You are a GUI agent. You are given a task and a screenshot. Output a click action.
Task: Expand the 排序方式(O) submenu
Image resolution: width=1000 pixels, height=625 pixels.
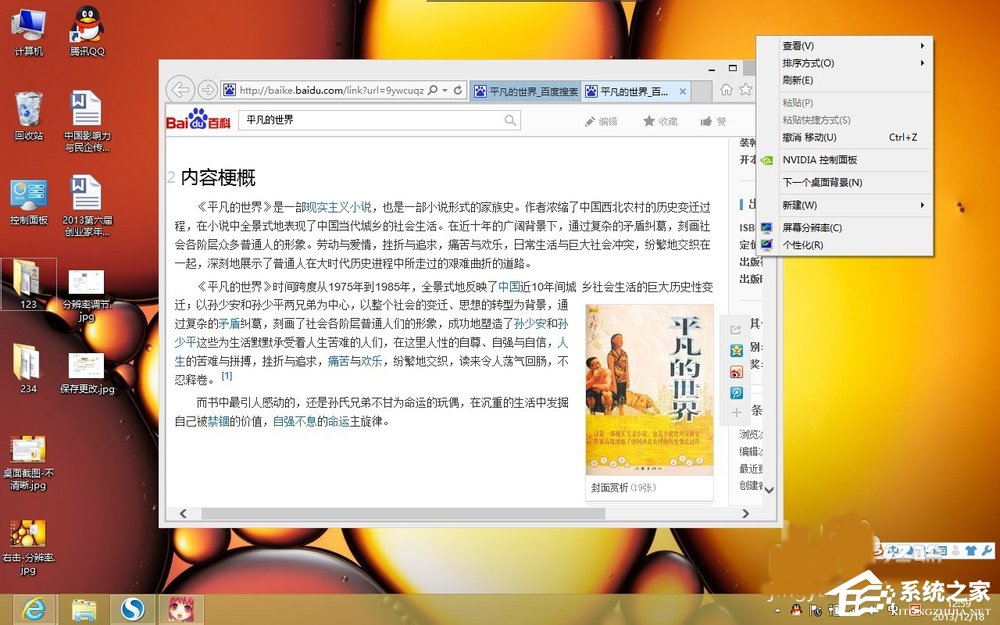[800, 63]
